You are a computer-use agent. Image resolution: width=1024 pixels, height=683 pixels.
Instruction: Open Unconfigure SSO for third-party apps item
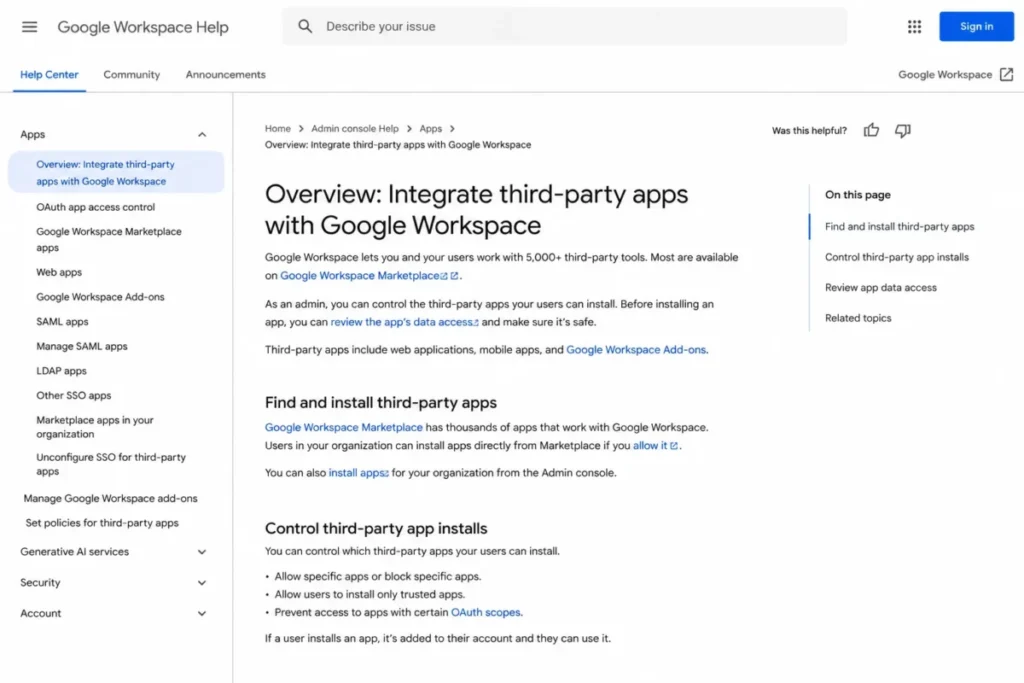pyautogui.click(x=111, y=464)
